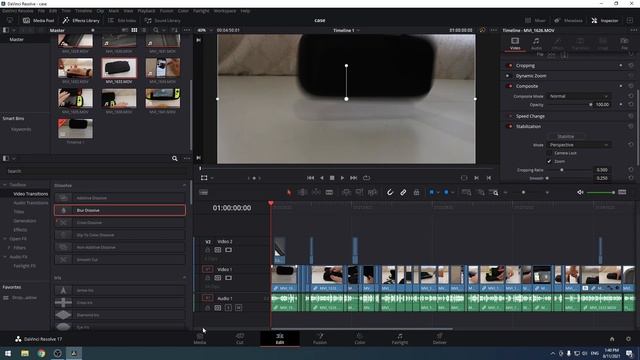Click the full extent zoom icon
The width and height of the screenshot is (640, 360).
click(x=466, y=192)
